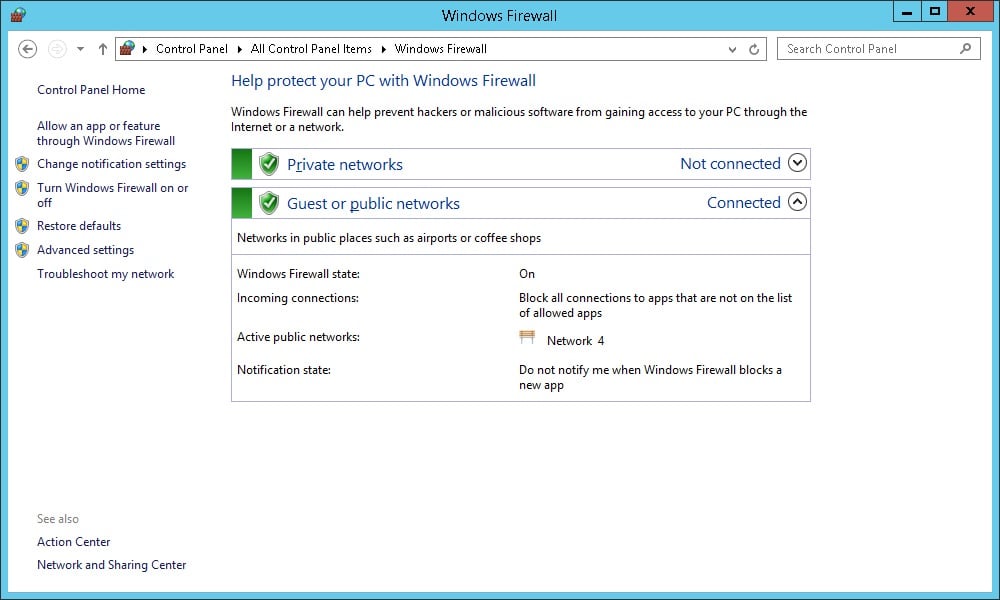Click the Incoming connections label
The image size is (1000, 600).
[x=298, y=298]
